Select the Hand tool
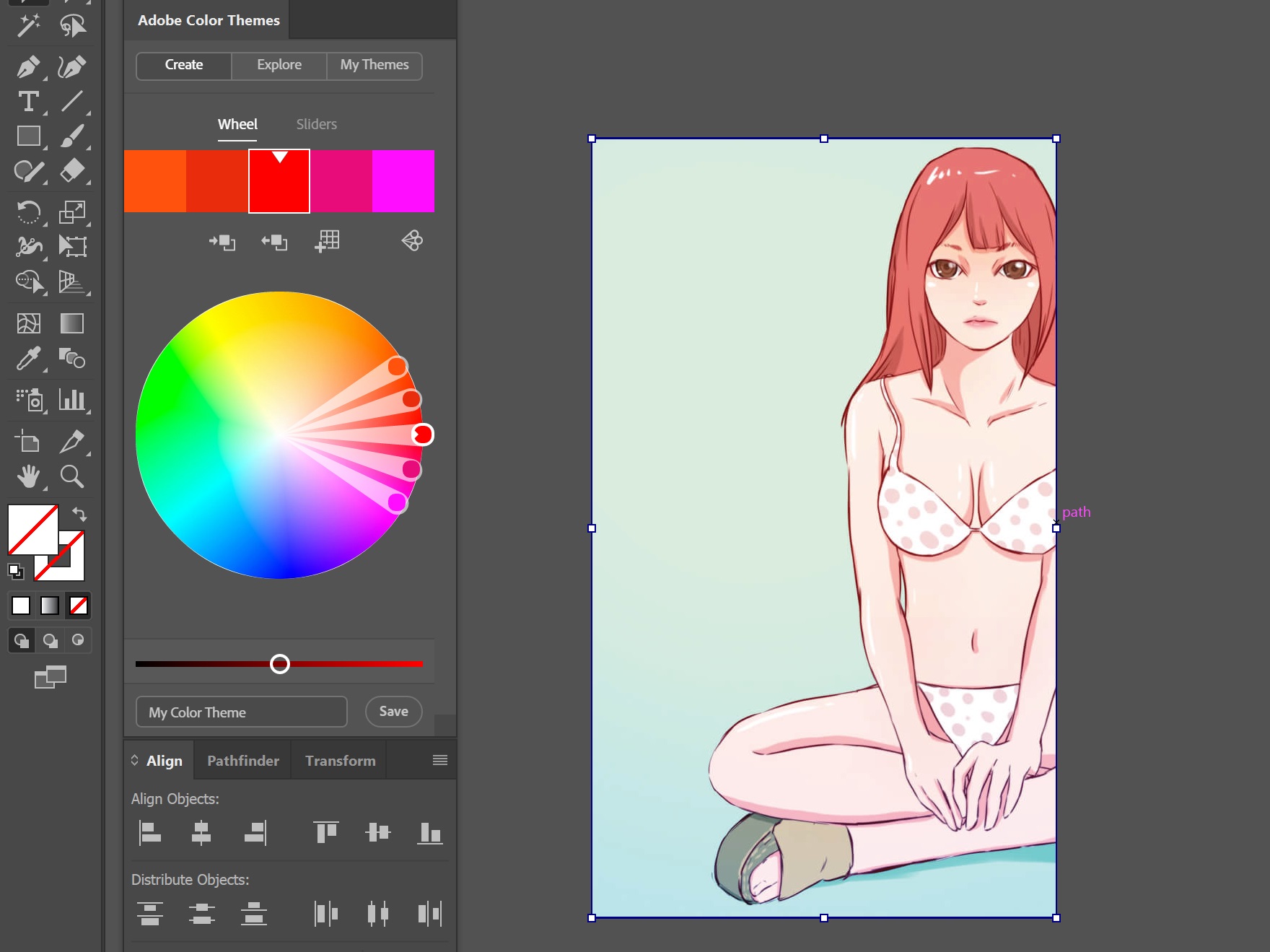The width and height of the screenshot is (1270, 952). point(29,476)
